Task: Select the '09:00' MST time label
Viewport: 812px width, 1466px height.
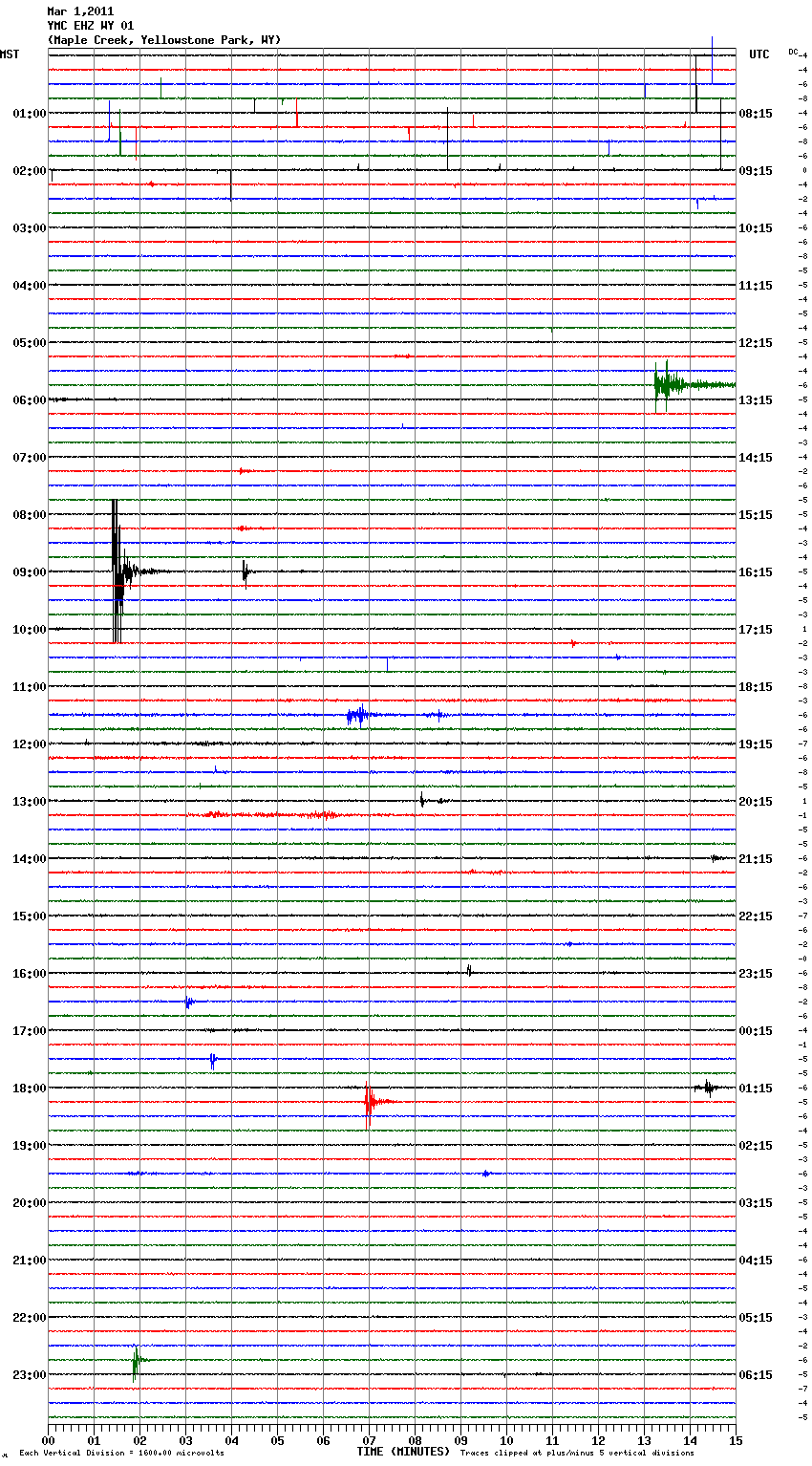Action: coord(30,571)
